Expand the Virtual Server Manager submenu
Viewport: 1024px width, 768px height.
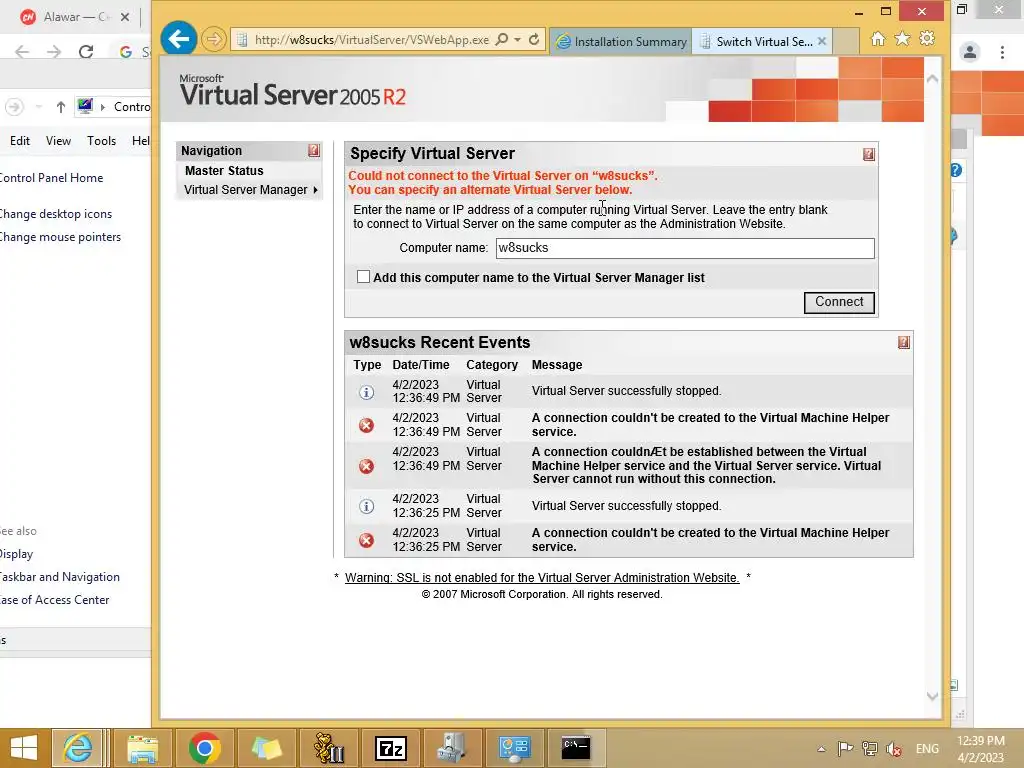315,190
